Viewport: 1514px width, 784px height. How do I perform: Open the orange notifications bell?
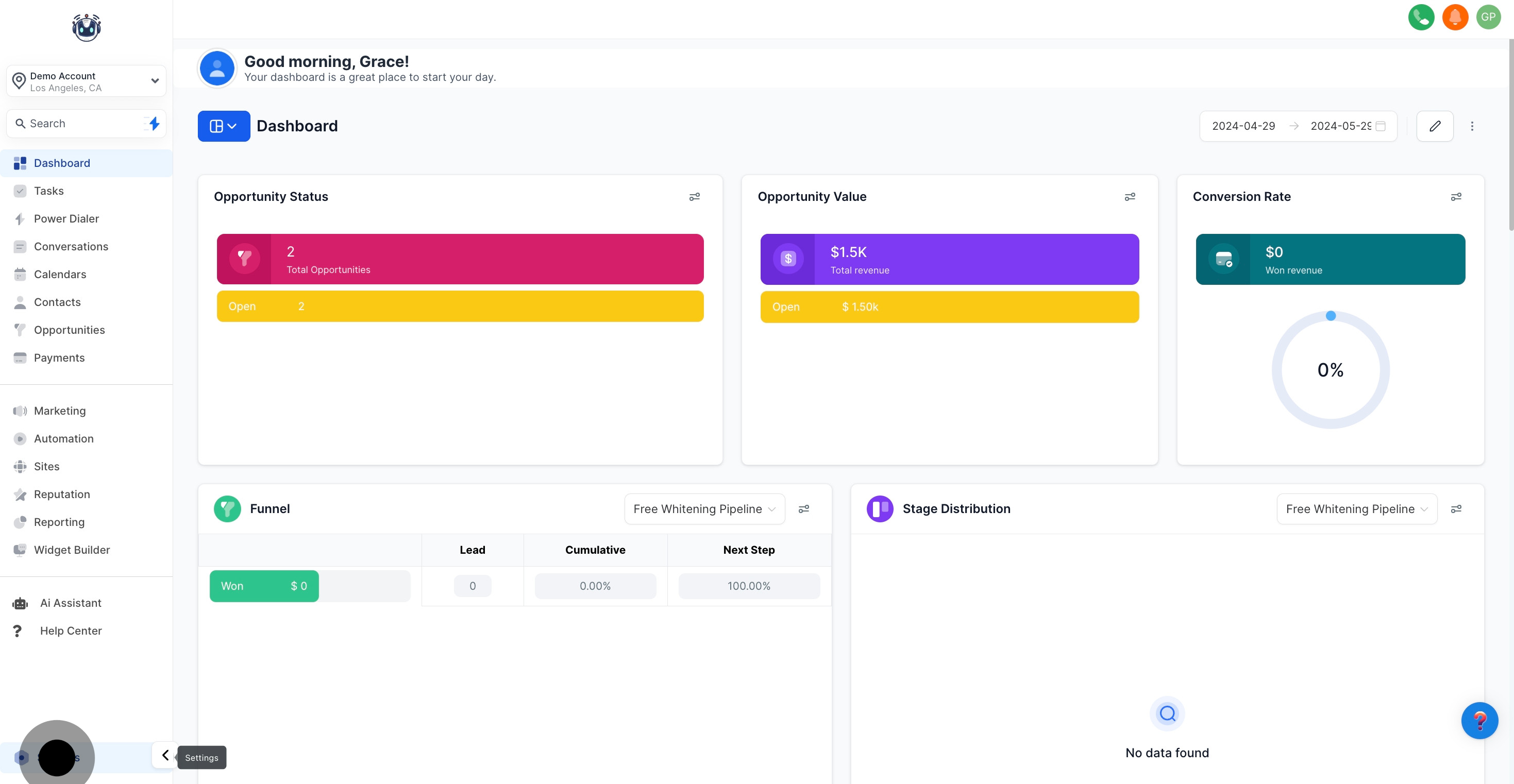pyautogui.click(x=1455, y=17)
